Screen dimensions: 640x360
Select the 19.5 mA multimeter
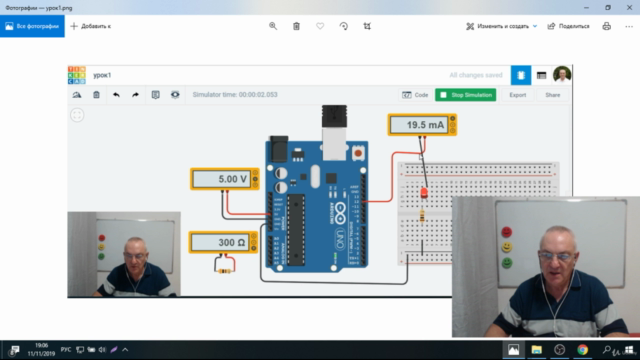click(x=422, y=124)
